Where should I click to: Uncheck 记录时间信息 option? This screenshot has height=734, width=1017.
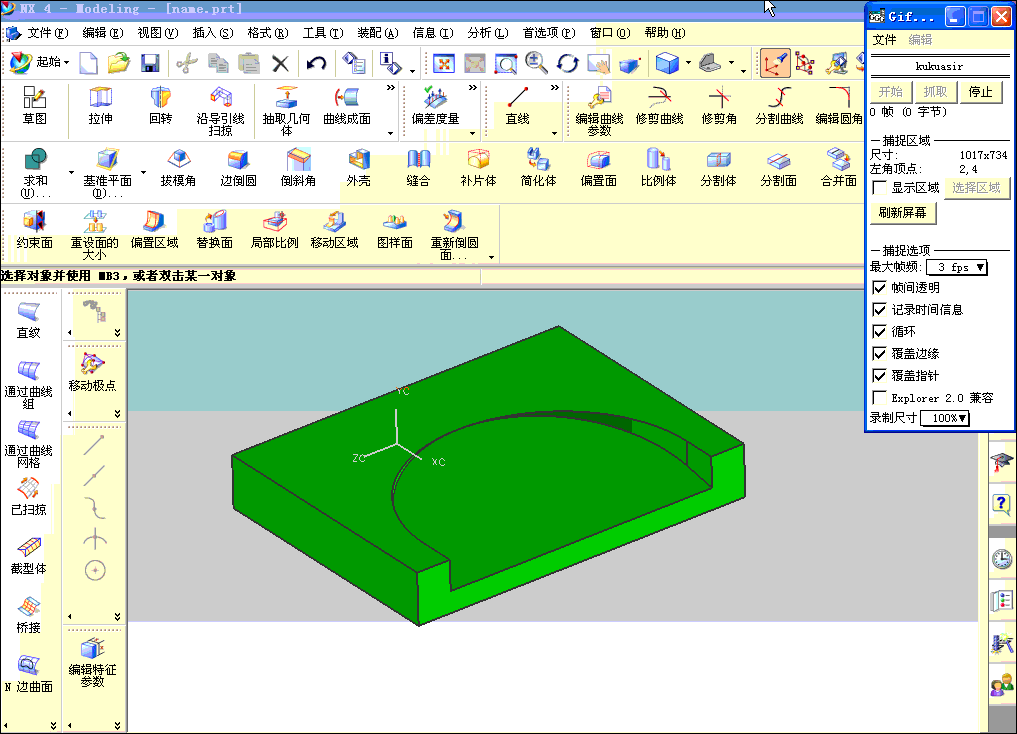[879, 309]
